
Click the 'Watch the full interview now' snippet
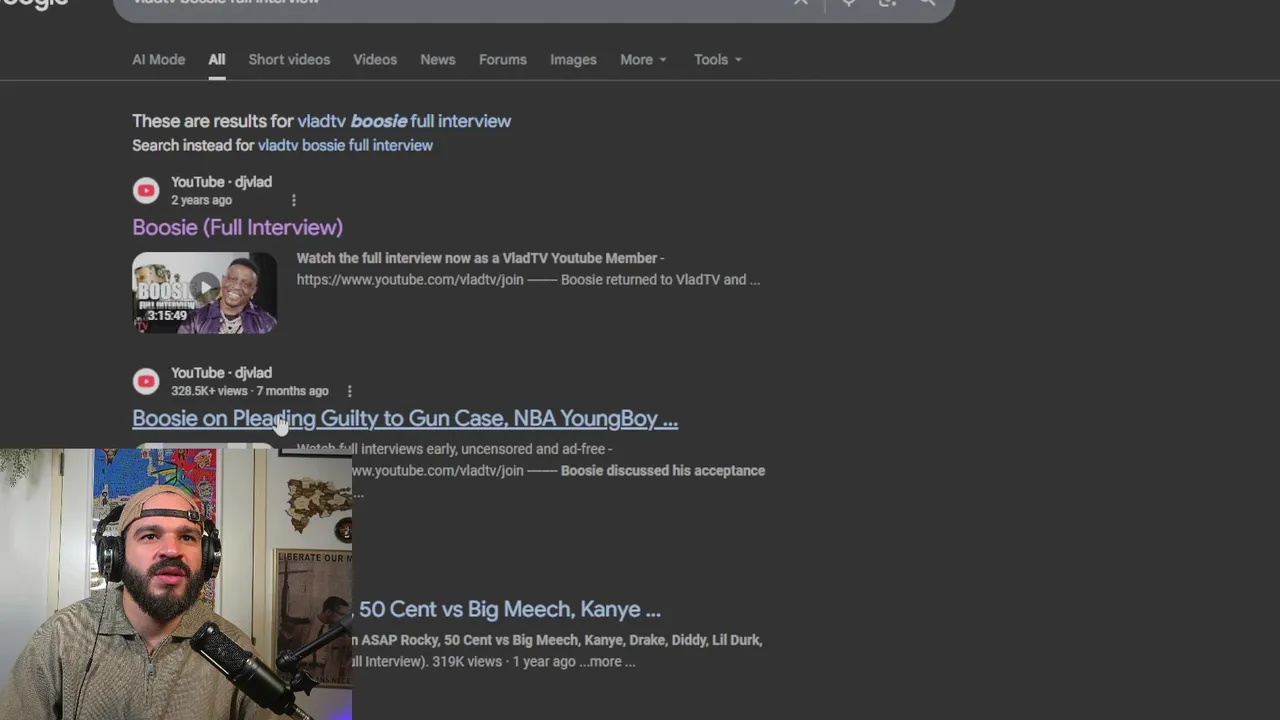(528, 269)
